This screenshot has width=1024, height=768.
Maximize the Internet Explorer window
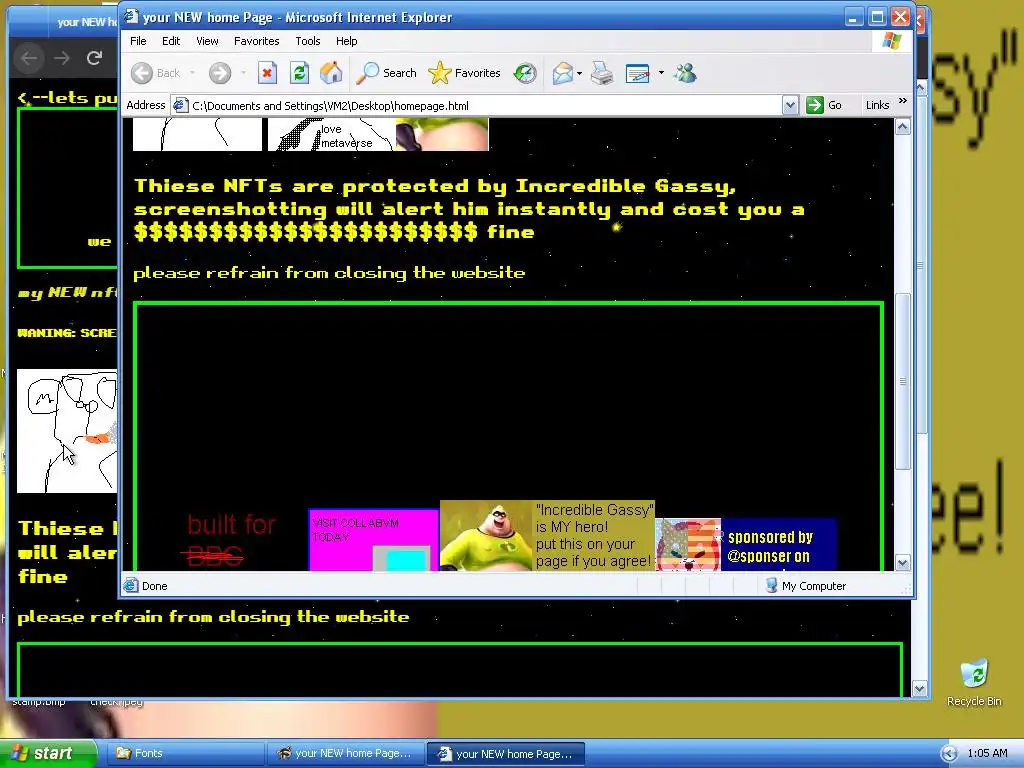[877, 17]
